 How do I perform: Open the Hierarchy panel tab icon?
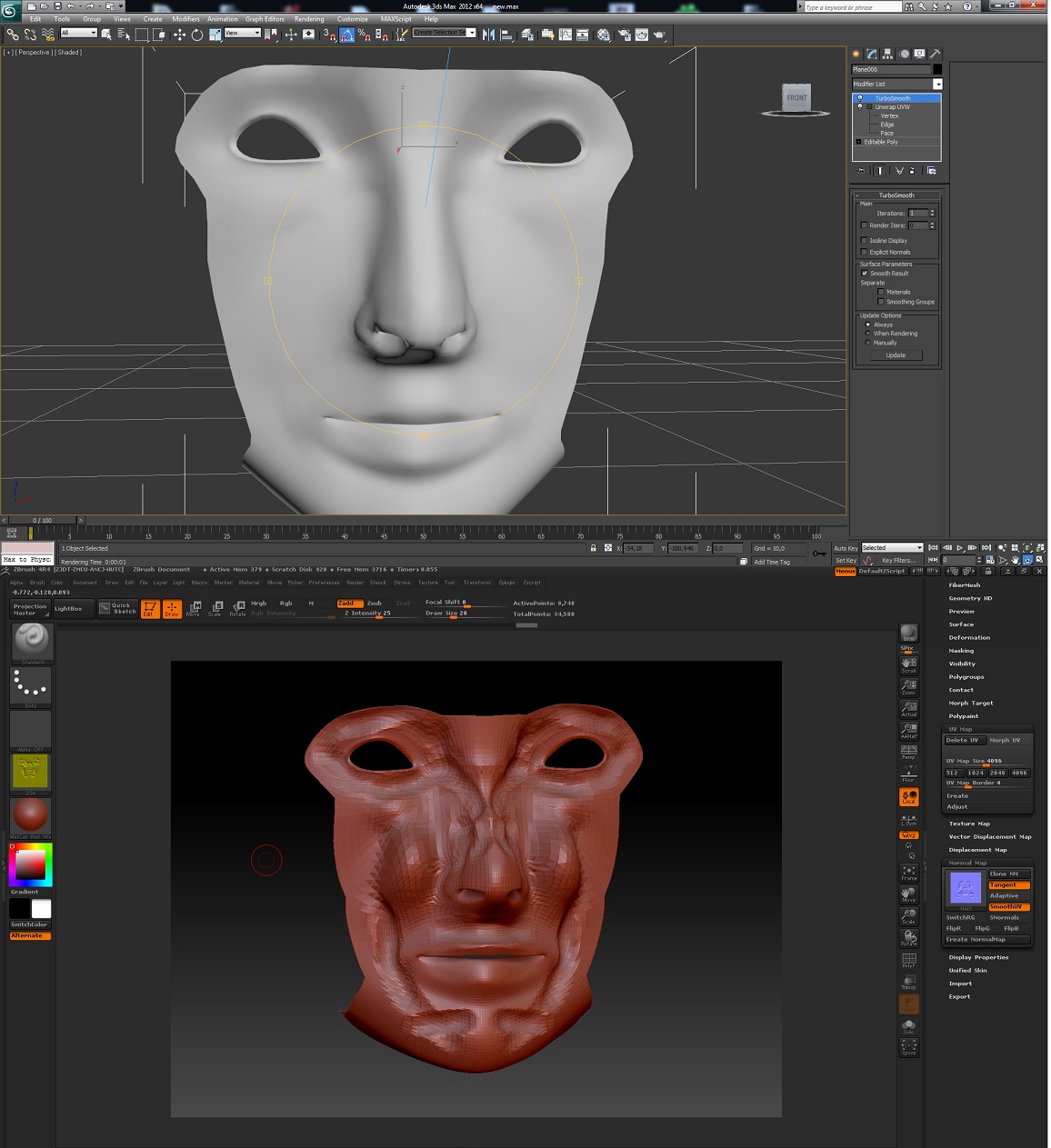click(x=887, y=55)
